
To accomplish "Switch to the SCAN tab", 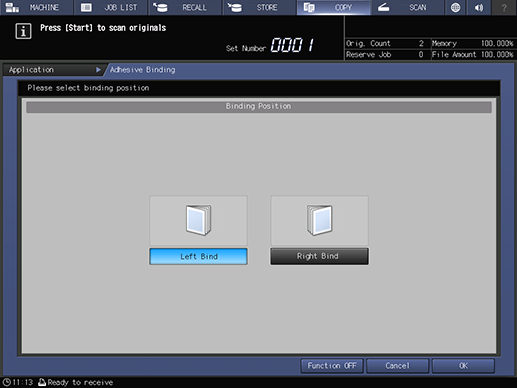I will pos(408,7).
